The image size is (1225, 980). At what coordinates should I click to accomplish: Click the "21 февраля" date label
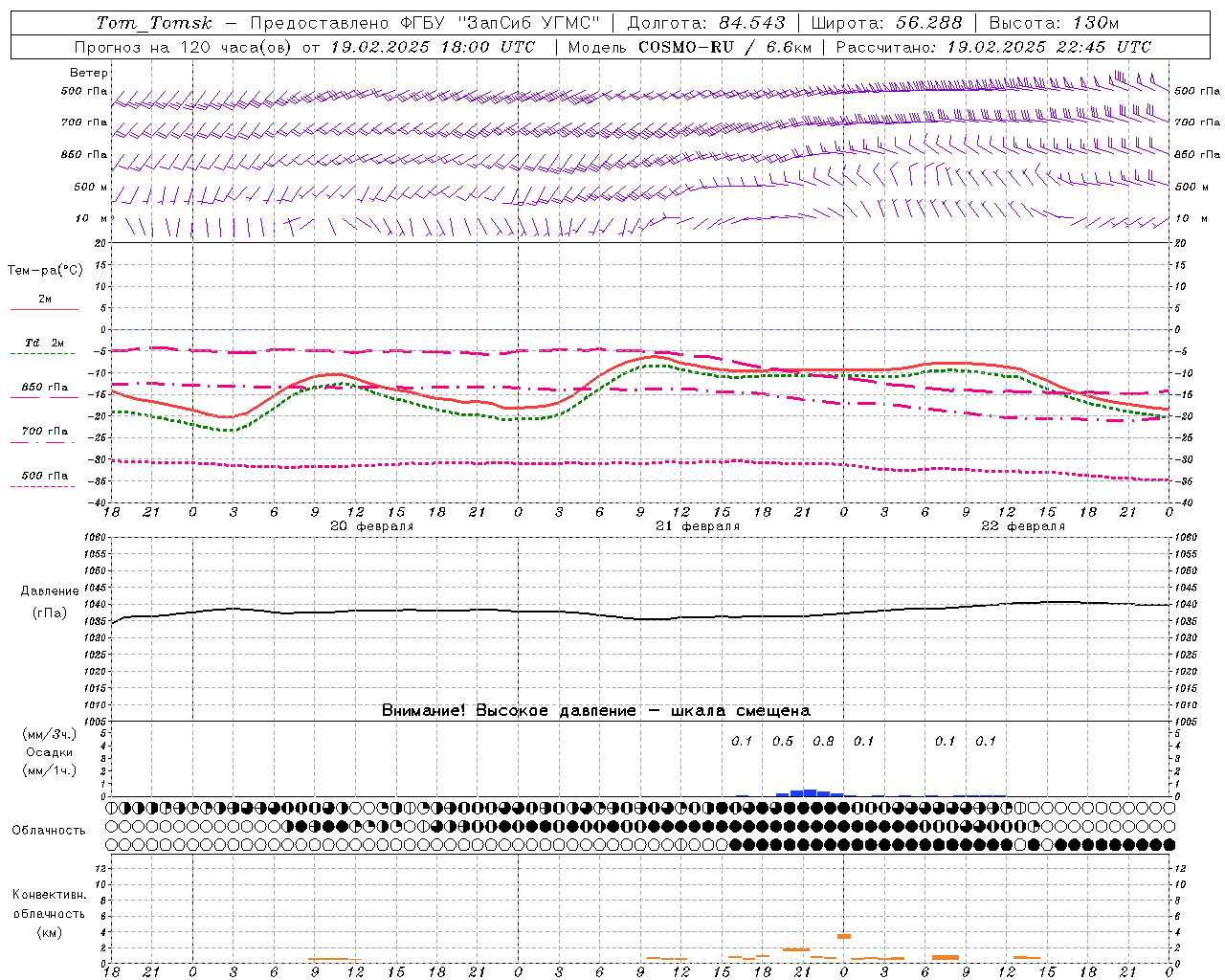click(x=698, y=526)
